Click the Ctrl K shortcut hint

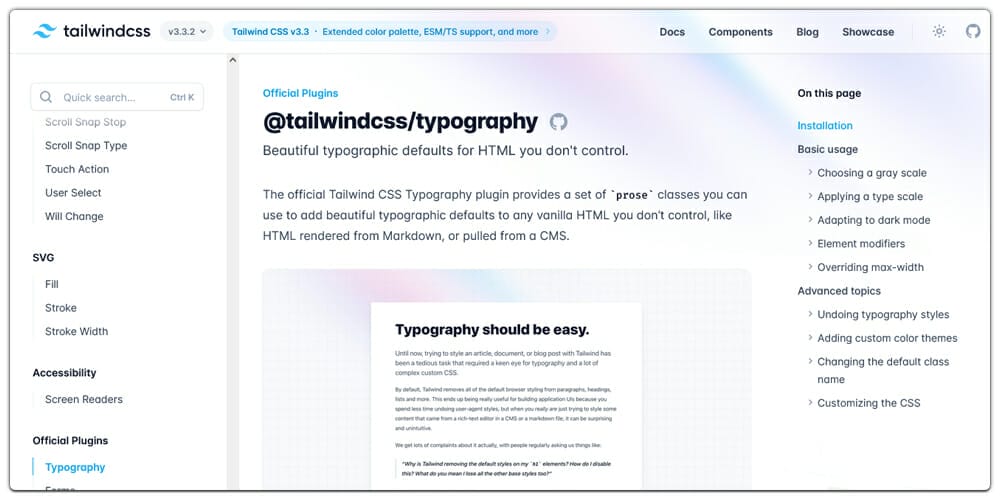(182, 98)
